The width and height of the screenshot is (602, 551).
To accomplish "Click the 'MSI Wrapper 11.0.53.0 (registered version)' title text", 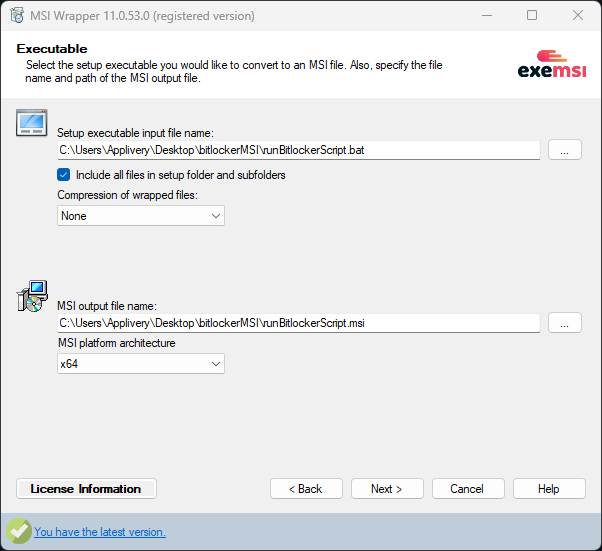I will [x=142, y=16].
